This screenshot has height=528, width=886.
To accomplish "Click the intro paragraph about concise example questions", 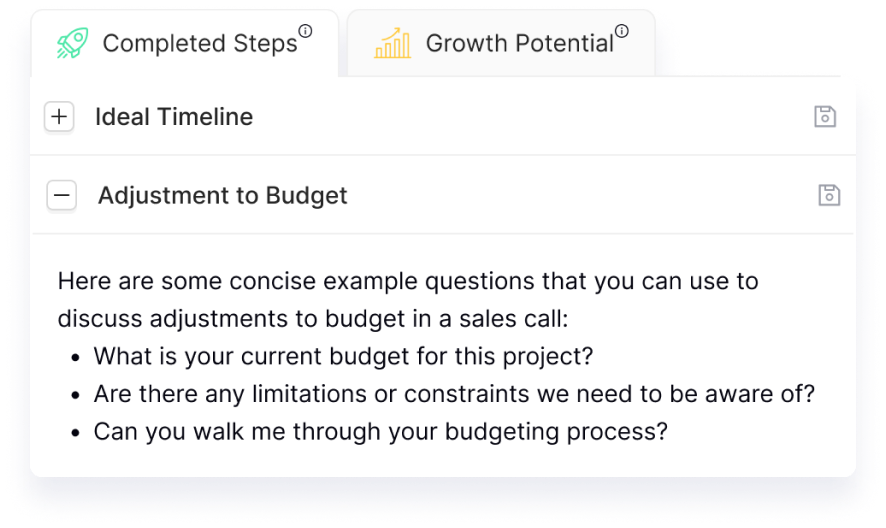I will (x=408, y=300).
